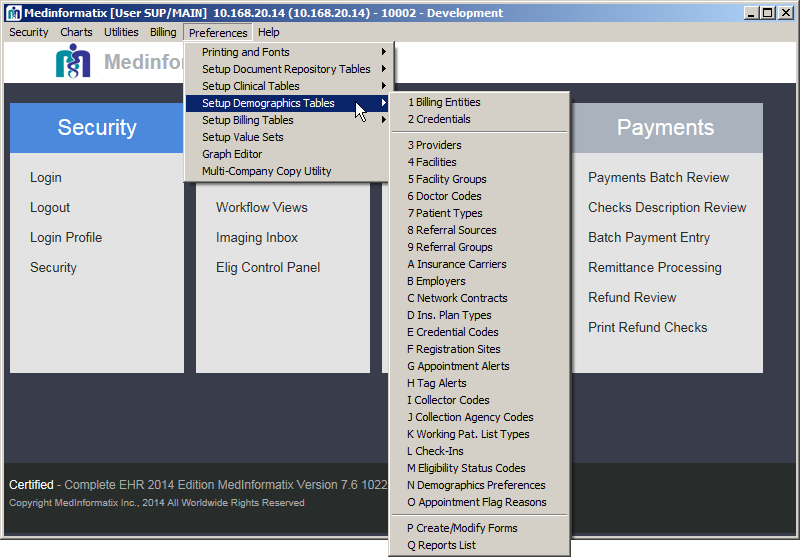The image size is (801, 558).
Task: Choose Setup Value Sets
Action: (289, 137)
